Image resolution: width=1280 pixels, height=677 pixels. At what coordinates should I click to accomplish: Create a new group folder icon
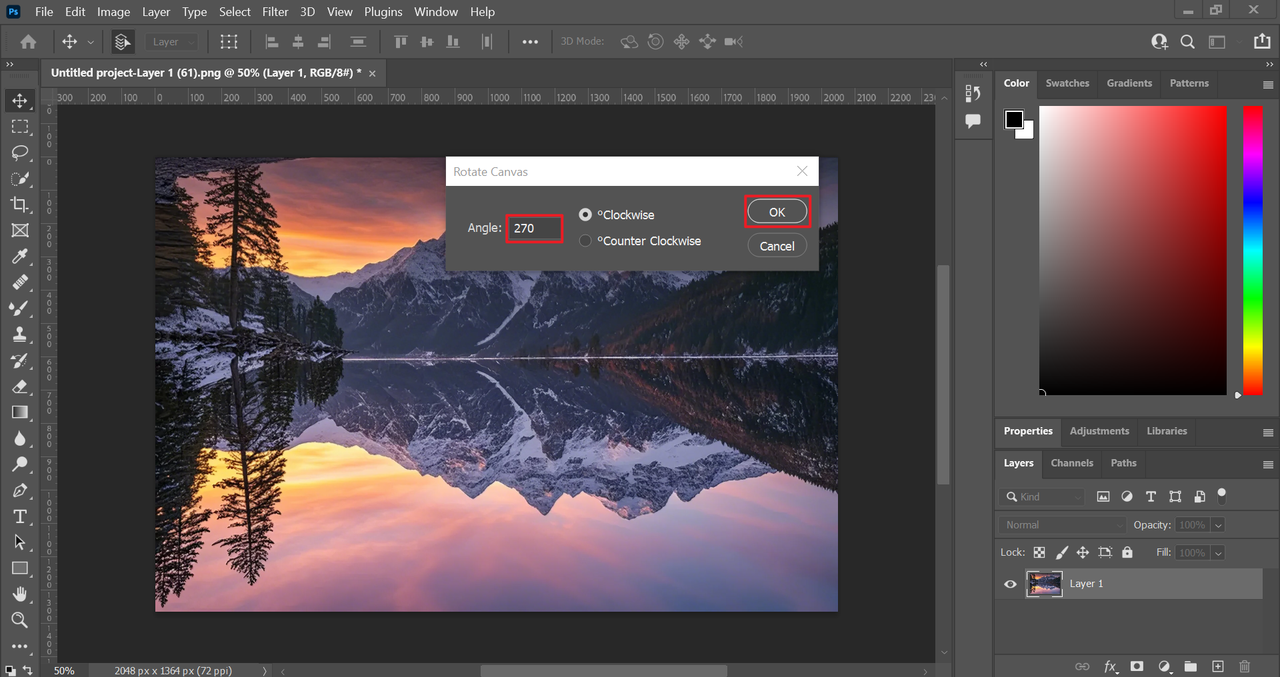[1190, 666]
